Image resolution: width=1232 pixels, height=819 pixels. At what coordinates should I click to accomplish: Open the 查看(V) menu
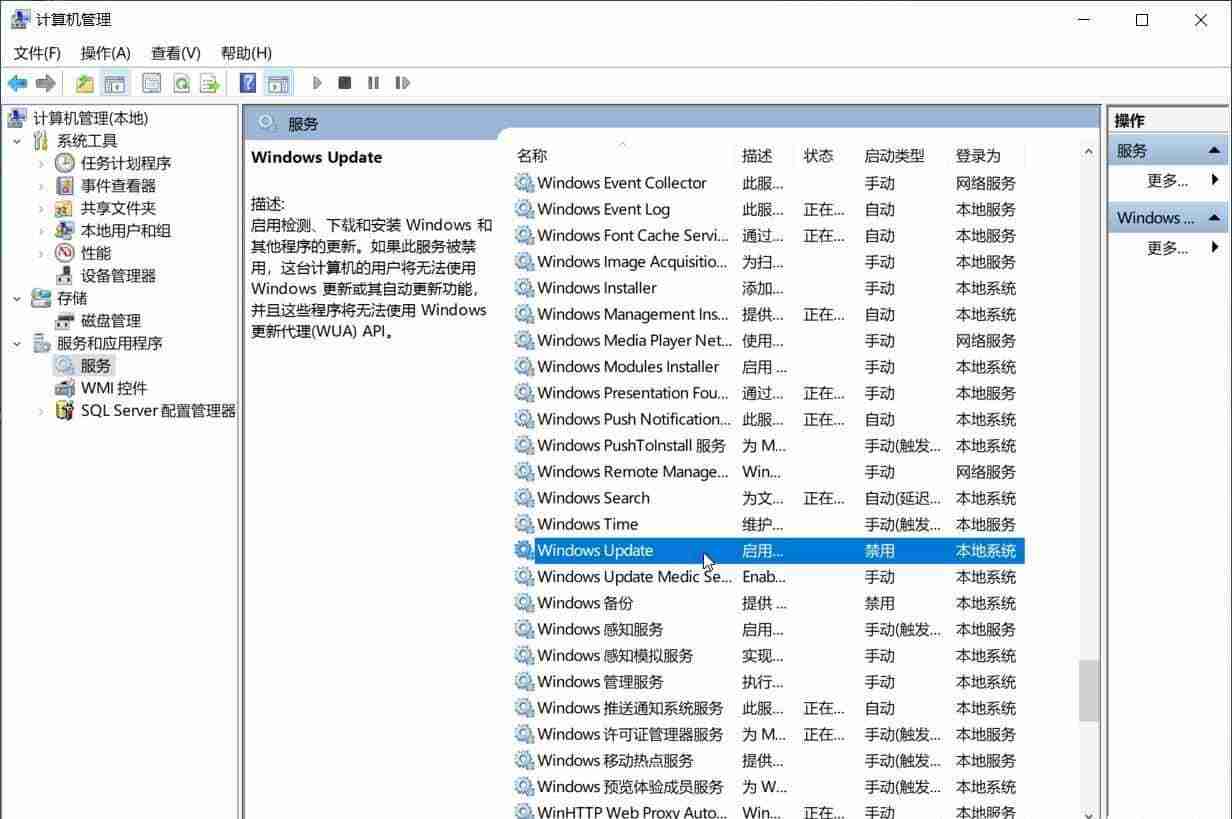(175, 52)
